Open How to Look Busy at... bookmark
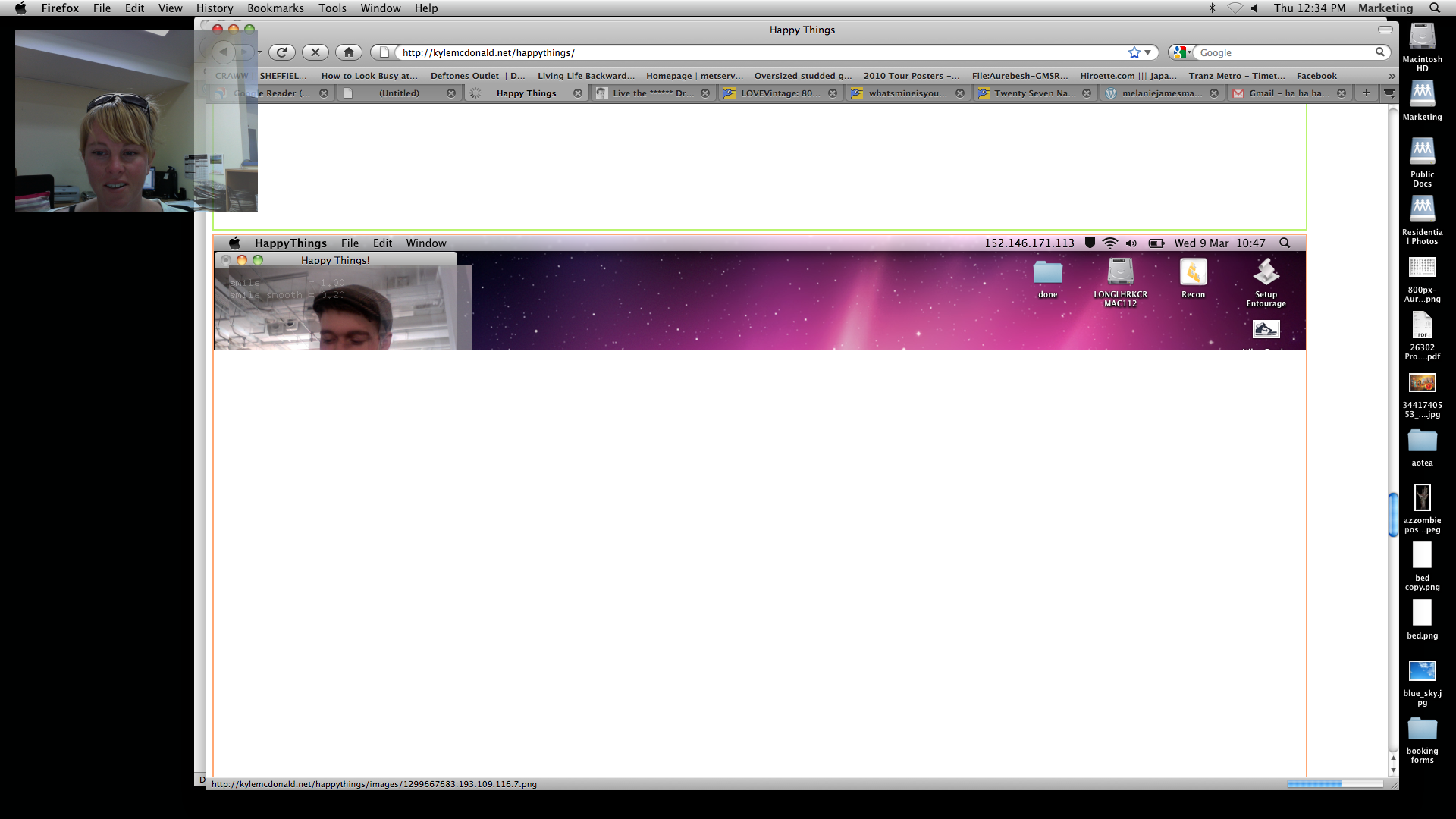Screen dimensions: 1456x819 point(369,76)
